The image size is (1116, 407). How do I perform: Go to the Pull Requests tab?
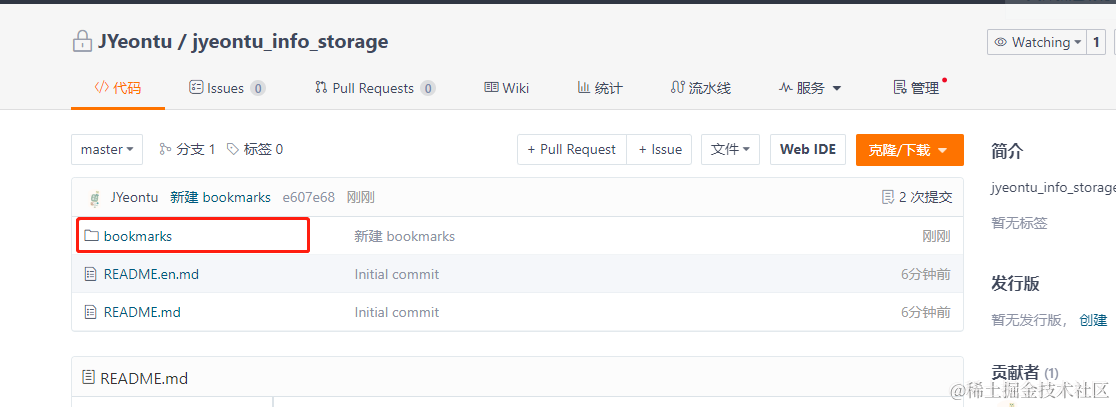pyautogui.click(x=374, y=88)
